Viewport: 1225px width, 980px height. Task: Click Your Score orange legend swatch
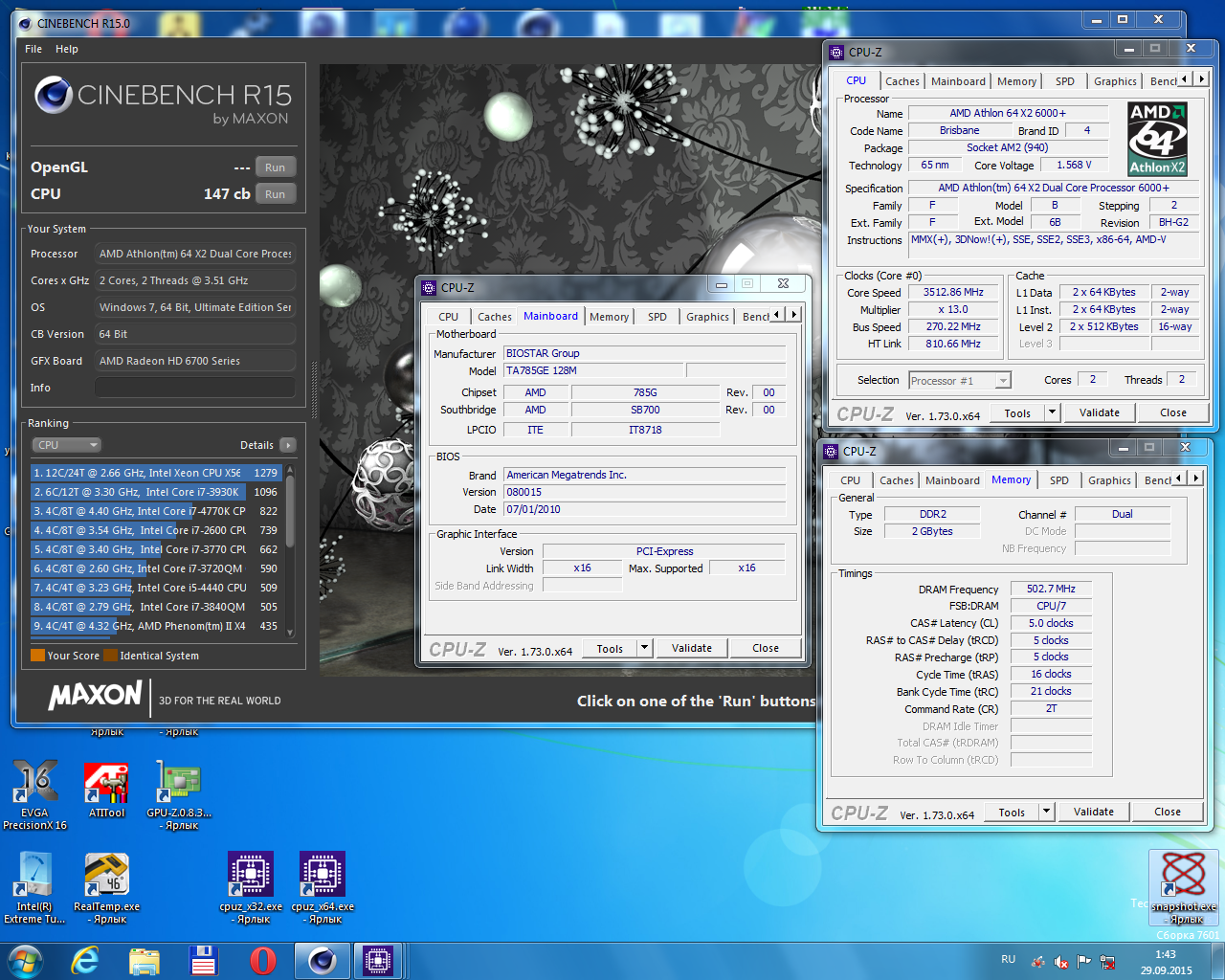click(x=37, y=656)
